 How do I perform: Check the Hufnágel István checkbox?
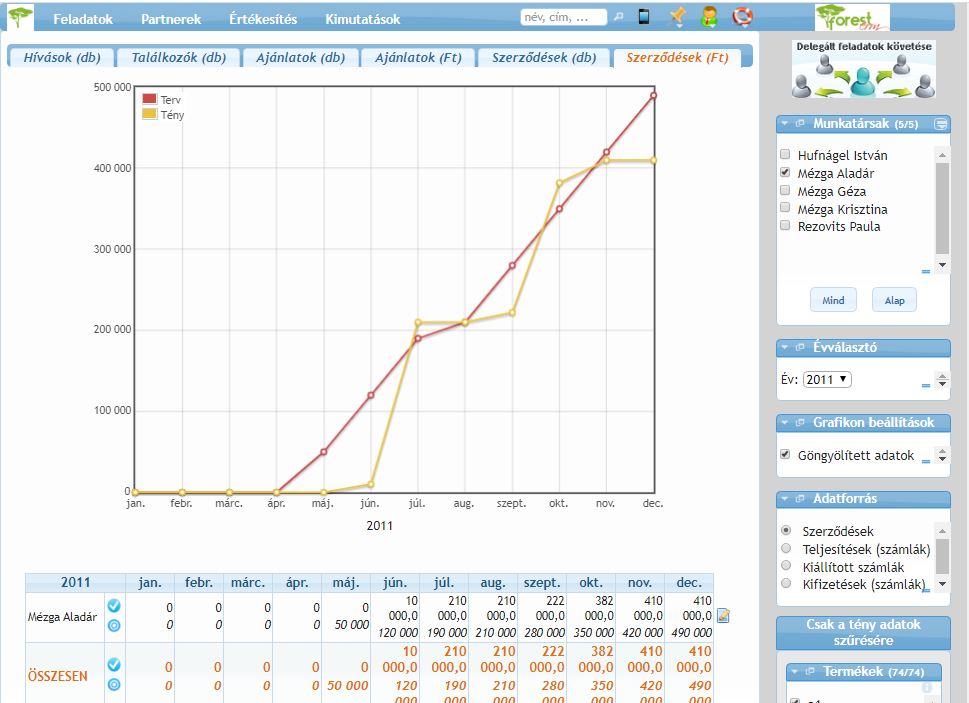point(785,155)
